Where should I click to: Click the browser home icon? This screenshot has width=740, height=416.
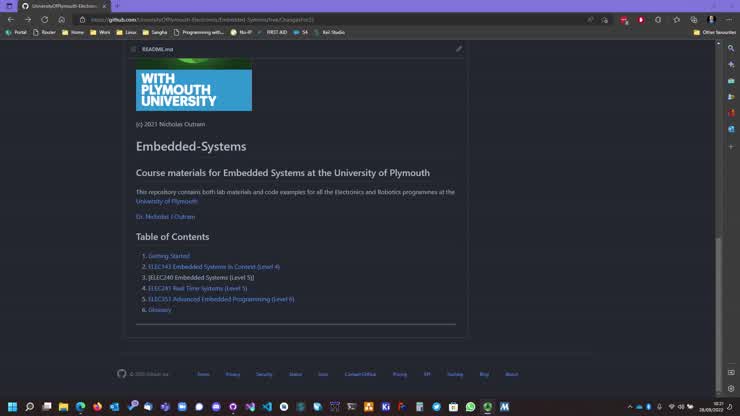click(61, 19)
